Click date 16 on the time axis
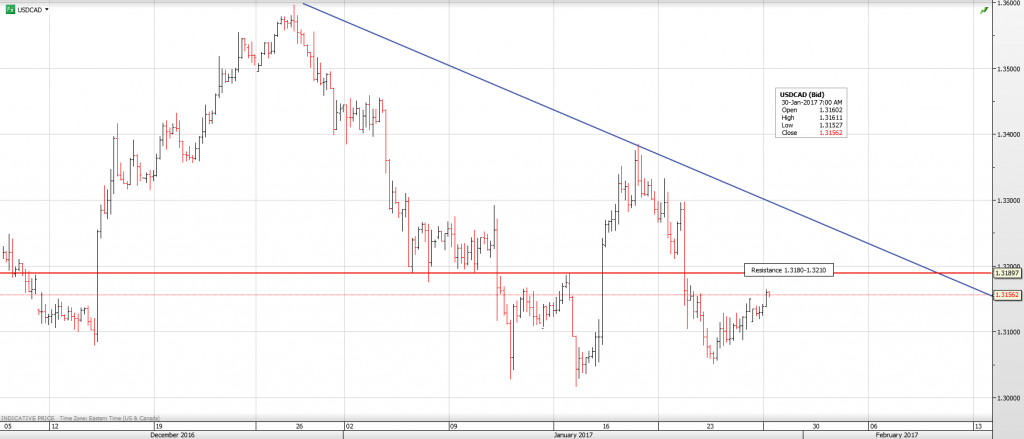 click(x=606, y=425)
